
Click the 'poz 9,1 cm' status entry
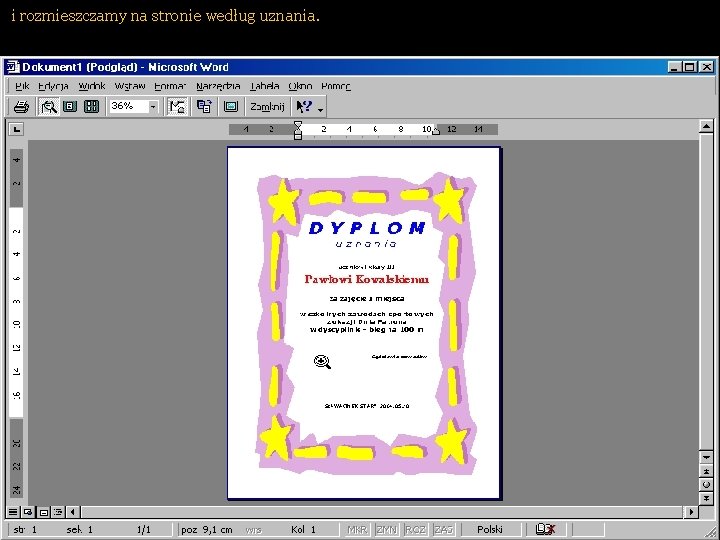point(207,530)
